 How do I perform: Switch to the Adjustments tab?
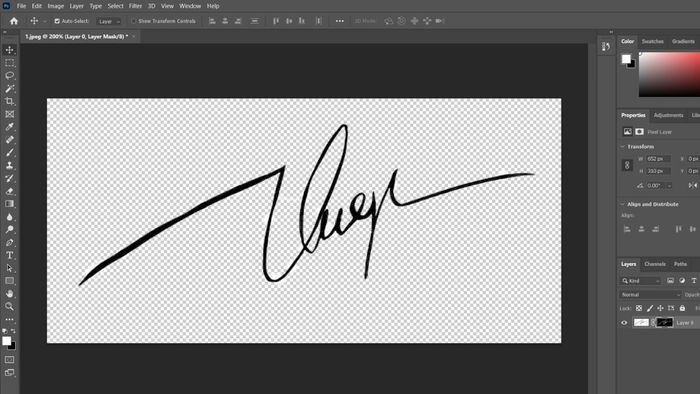coord(668,115)
